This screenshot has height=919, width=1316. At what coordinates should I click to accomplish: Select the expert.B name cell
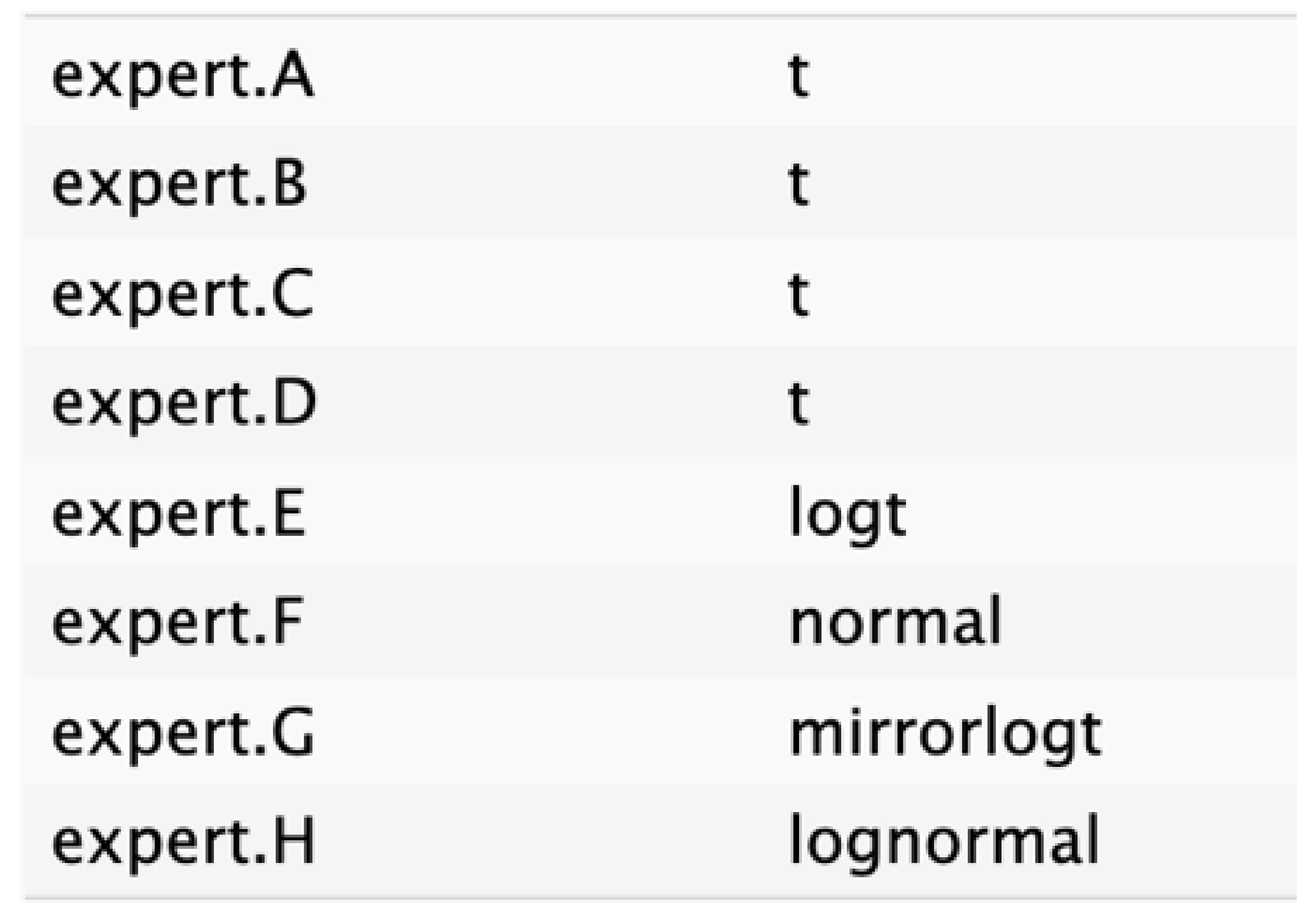pyautogui.click(x=179, y=185)
